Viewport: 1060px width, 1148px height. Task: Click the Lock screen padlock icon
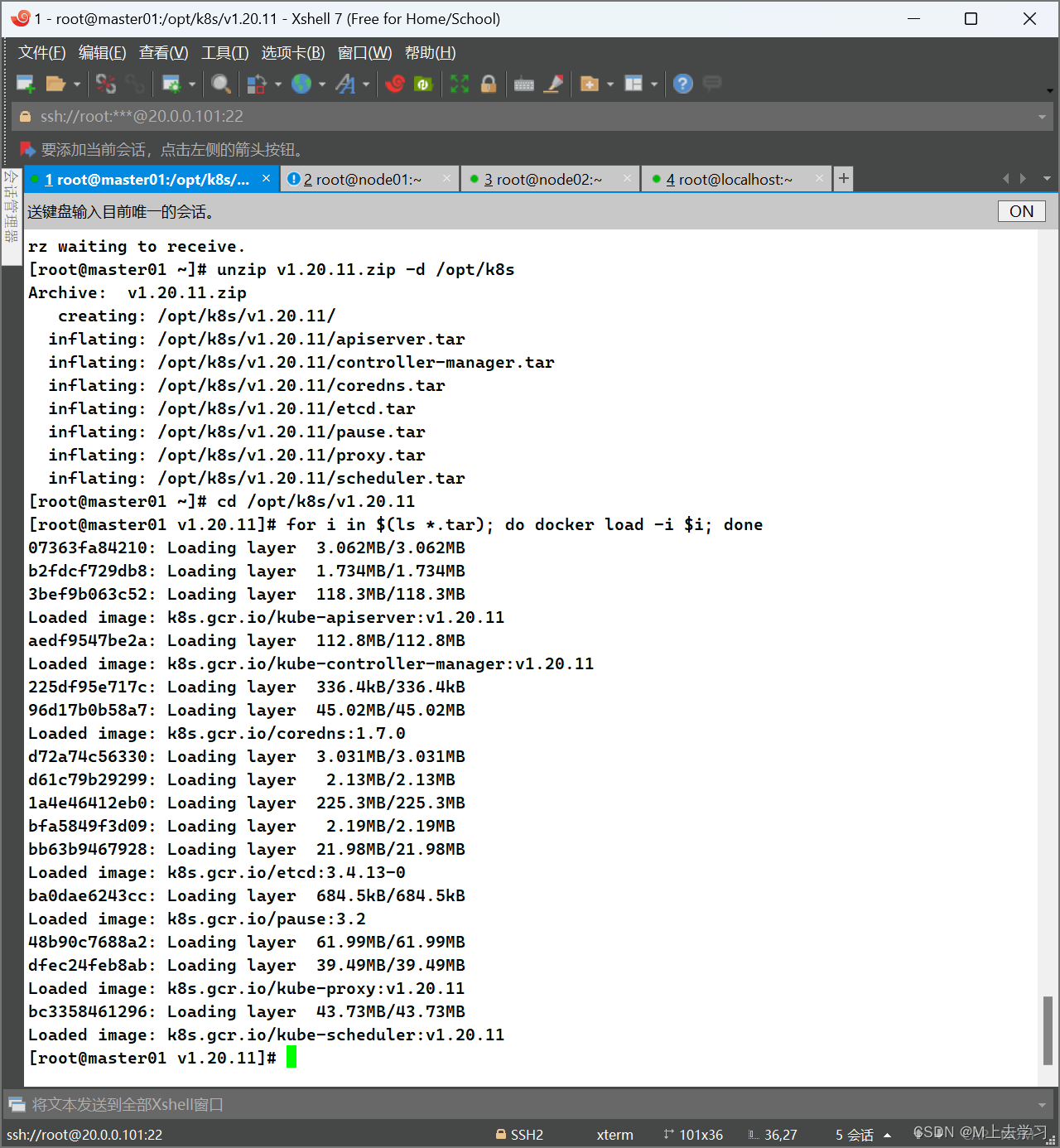coord(489,84)
